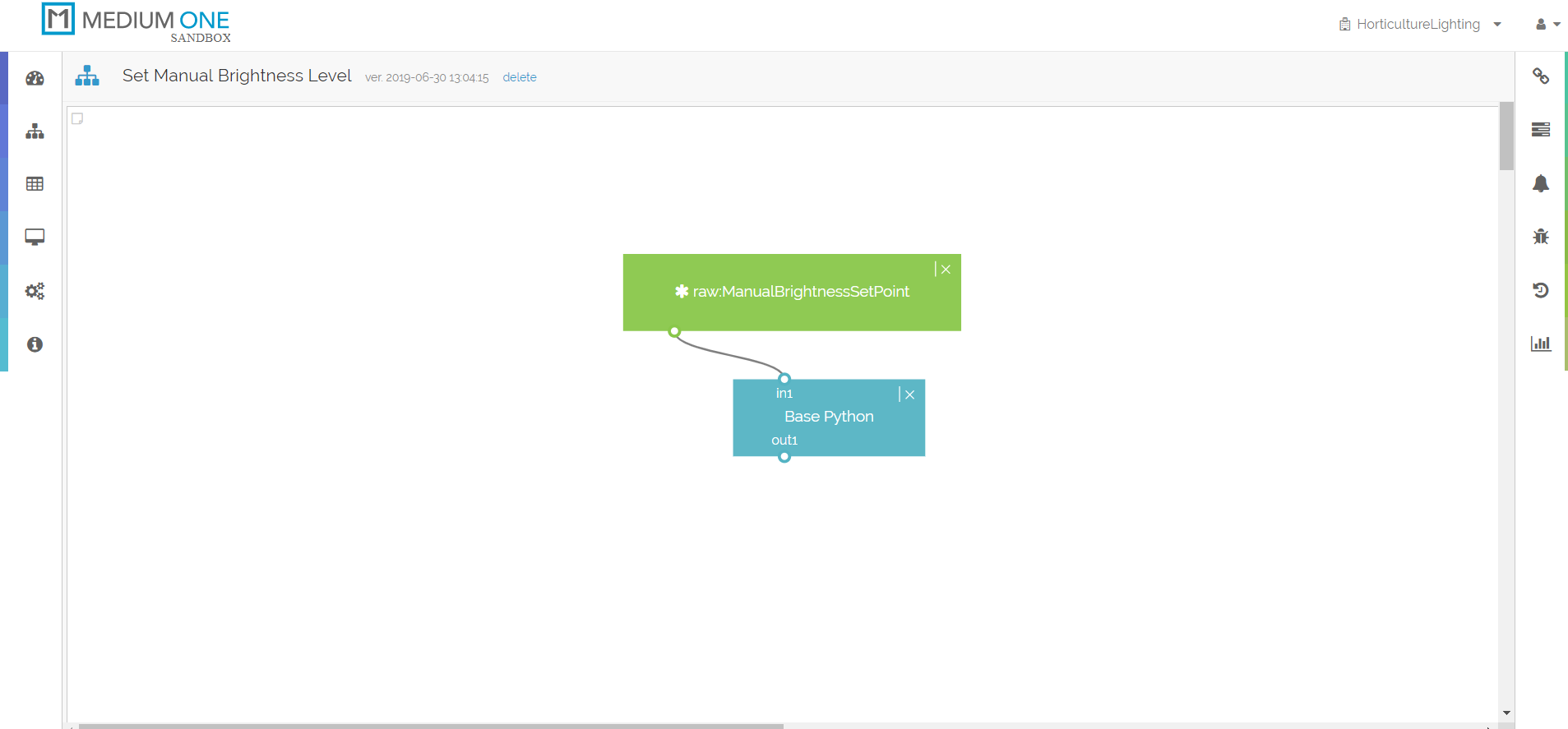Open the debug bug icon

1540,237
